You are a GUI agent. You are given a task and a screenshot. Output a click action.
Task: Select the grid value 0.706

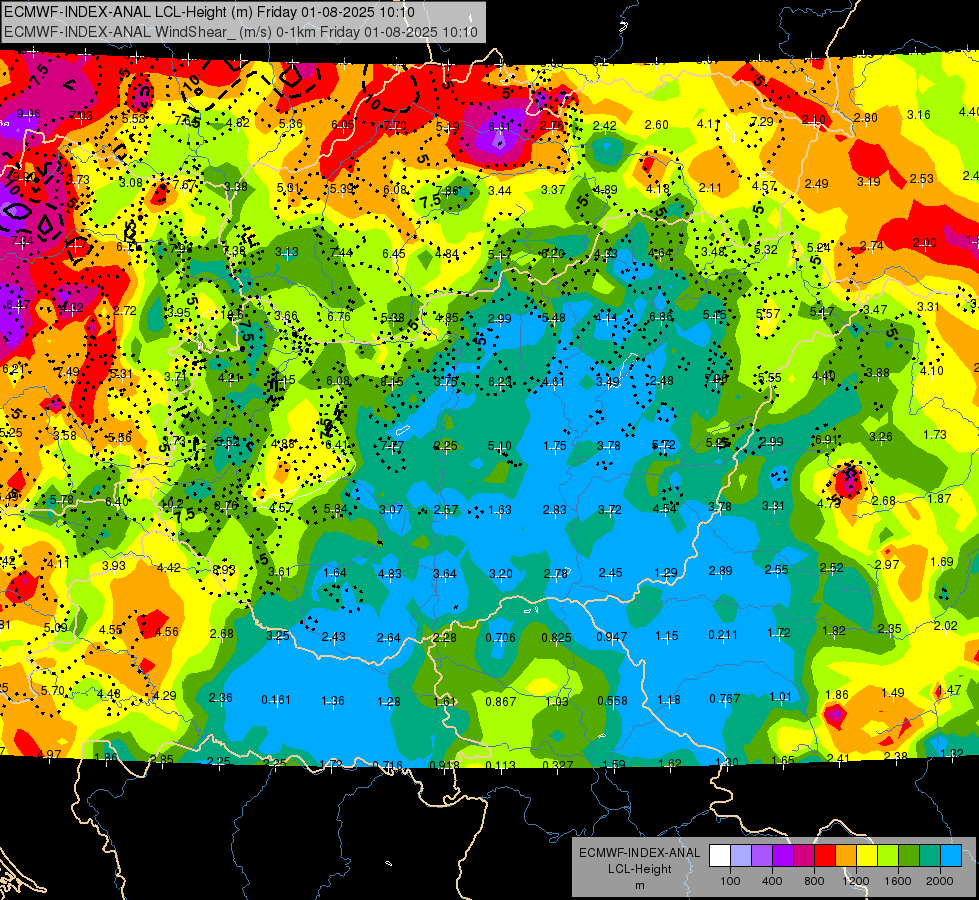tap(501, 638)
